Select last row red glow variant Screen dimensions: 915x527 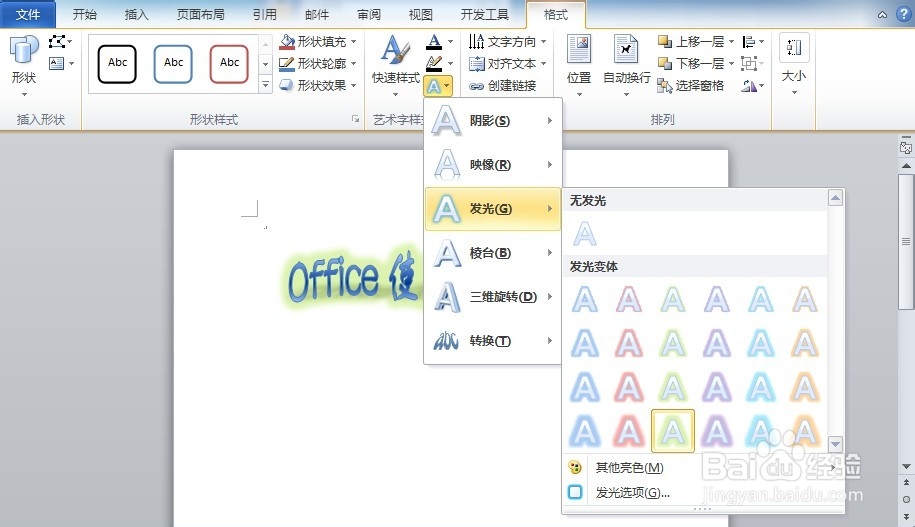point(628,431)
